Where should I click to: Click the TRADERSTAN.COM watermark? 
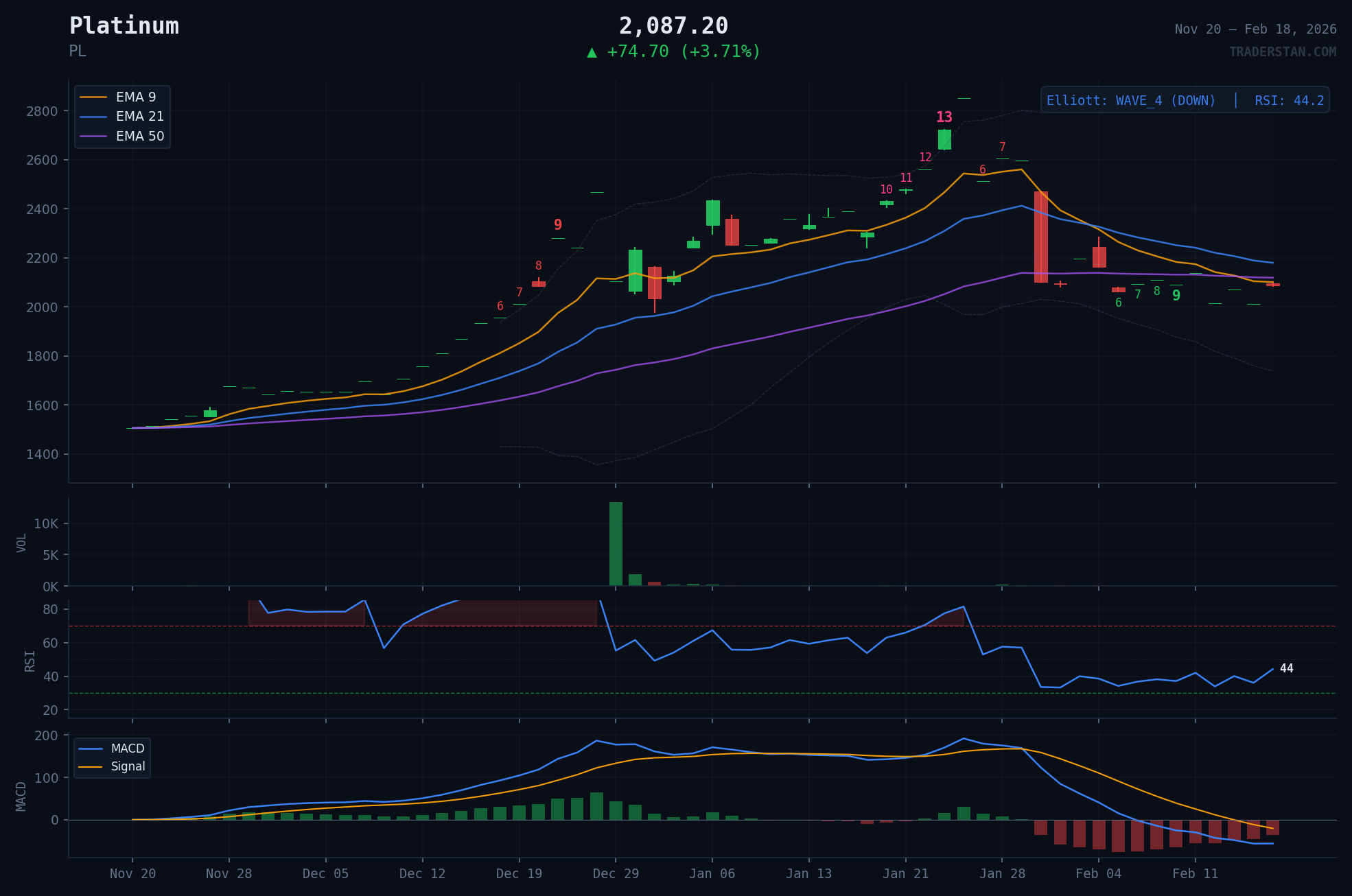coord(1282,52)
